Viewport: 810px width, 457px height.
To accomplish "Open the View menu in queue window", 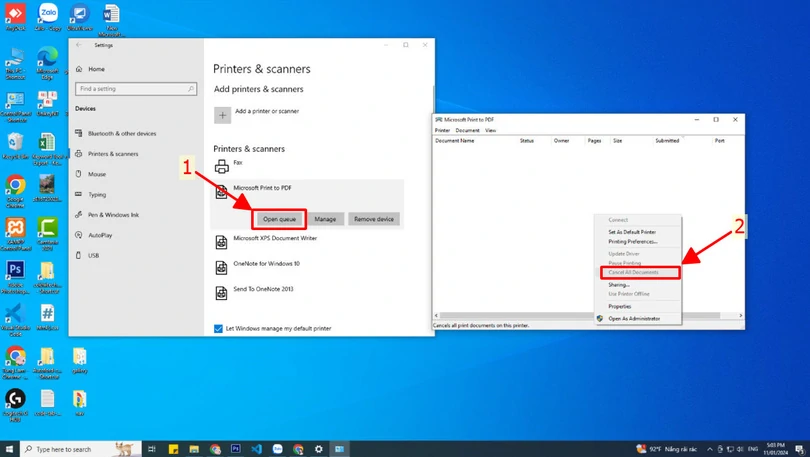I will pos(490,131).
